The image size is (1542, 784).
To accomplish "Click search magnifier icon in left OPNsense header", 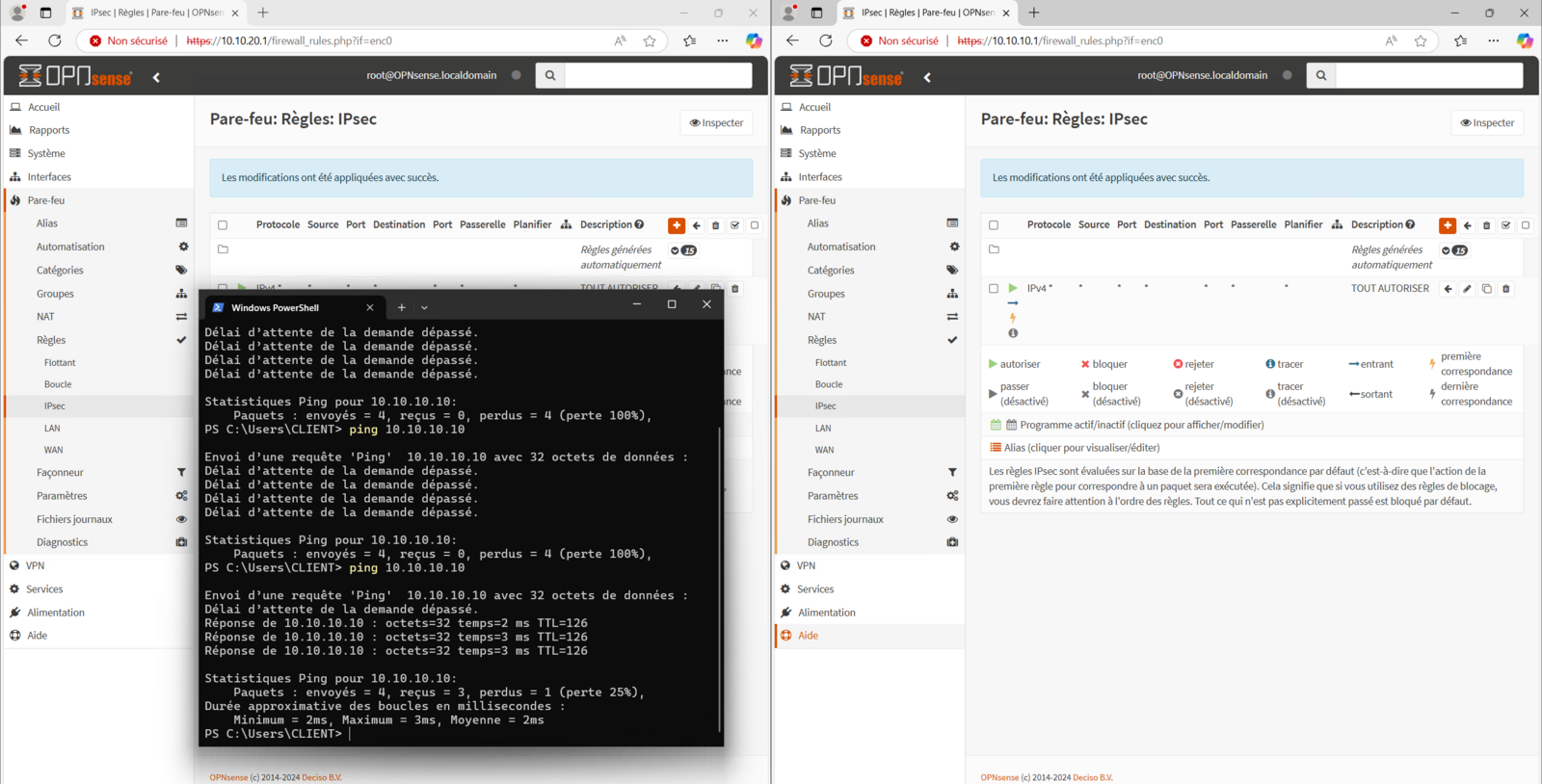I will coord(550,75).
